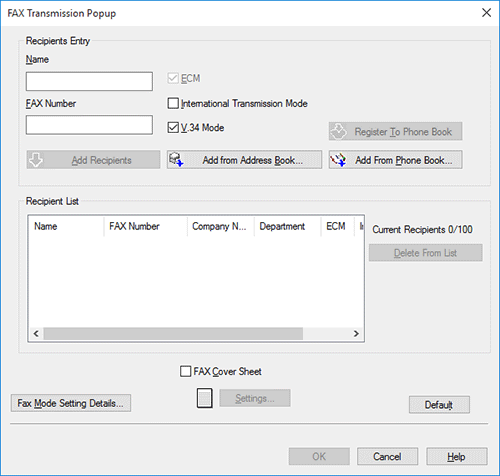Enable the FAX Cover Sheet checkbox
This screenshot has width=500, height=476.
pos(185,371)
